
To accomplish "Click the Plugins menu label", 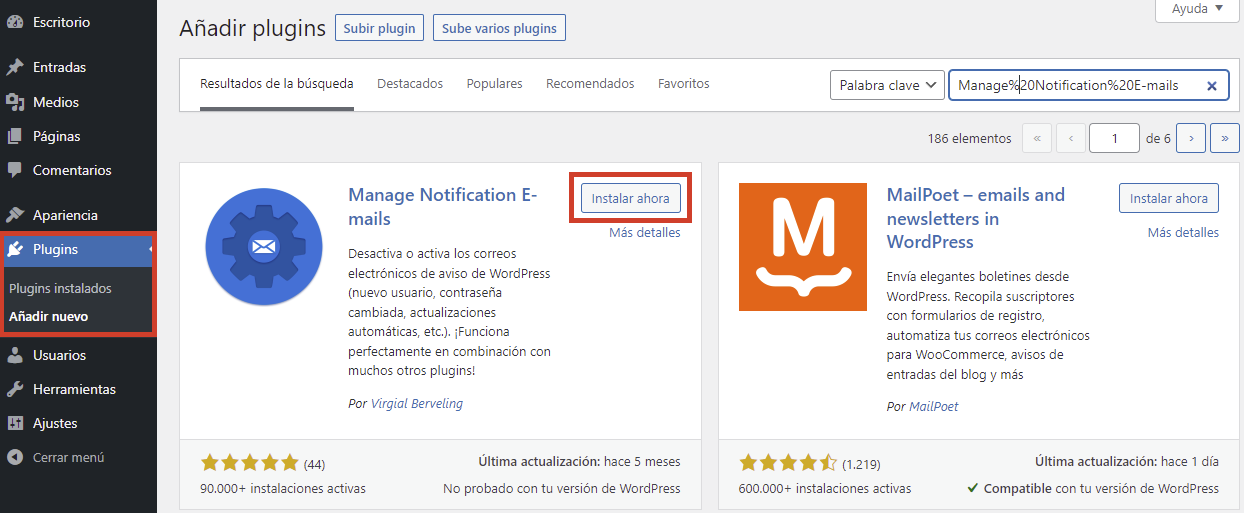I will 55,249.
